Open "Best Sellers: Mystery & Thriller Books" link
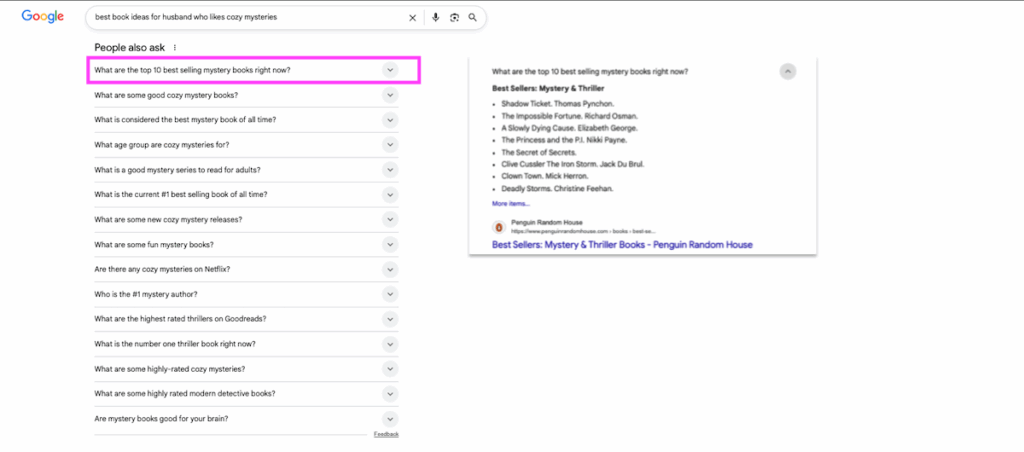 tap(622, 245)
